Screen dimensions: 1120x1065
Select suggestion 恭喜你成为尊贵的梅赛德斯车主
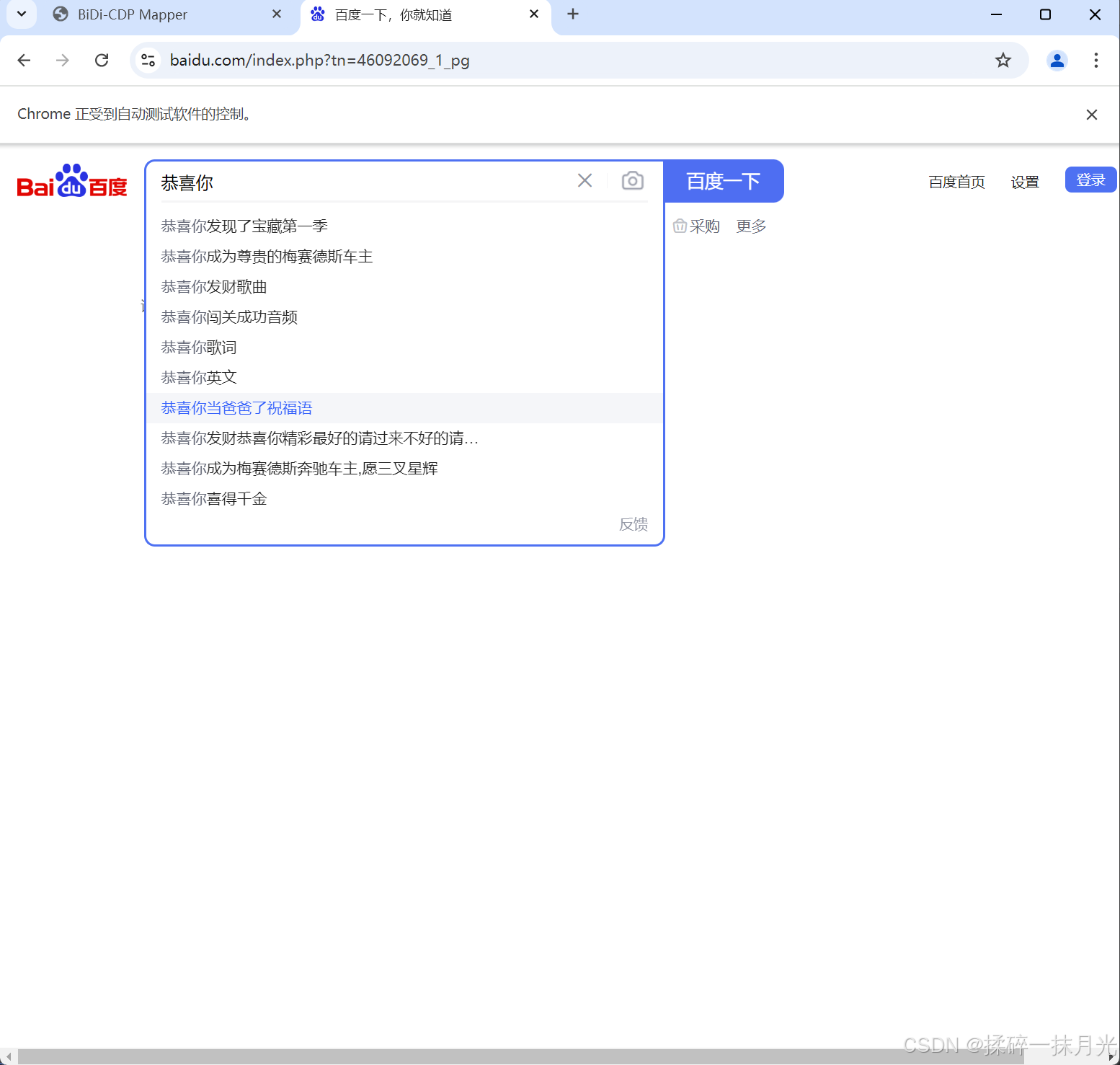point(404,257)
